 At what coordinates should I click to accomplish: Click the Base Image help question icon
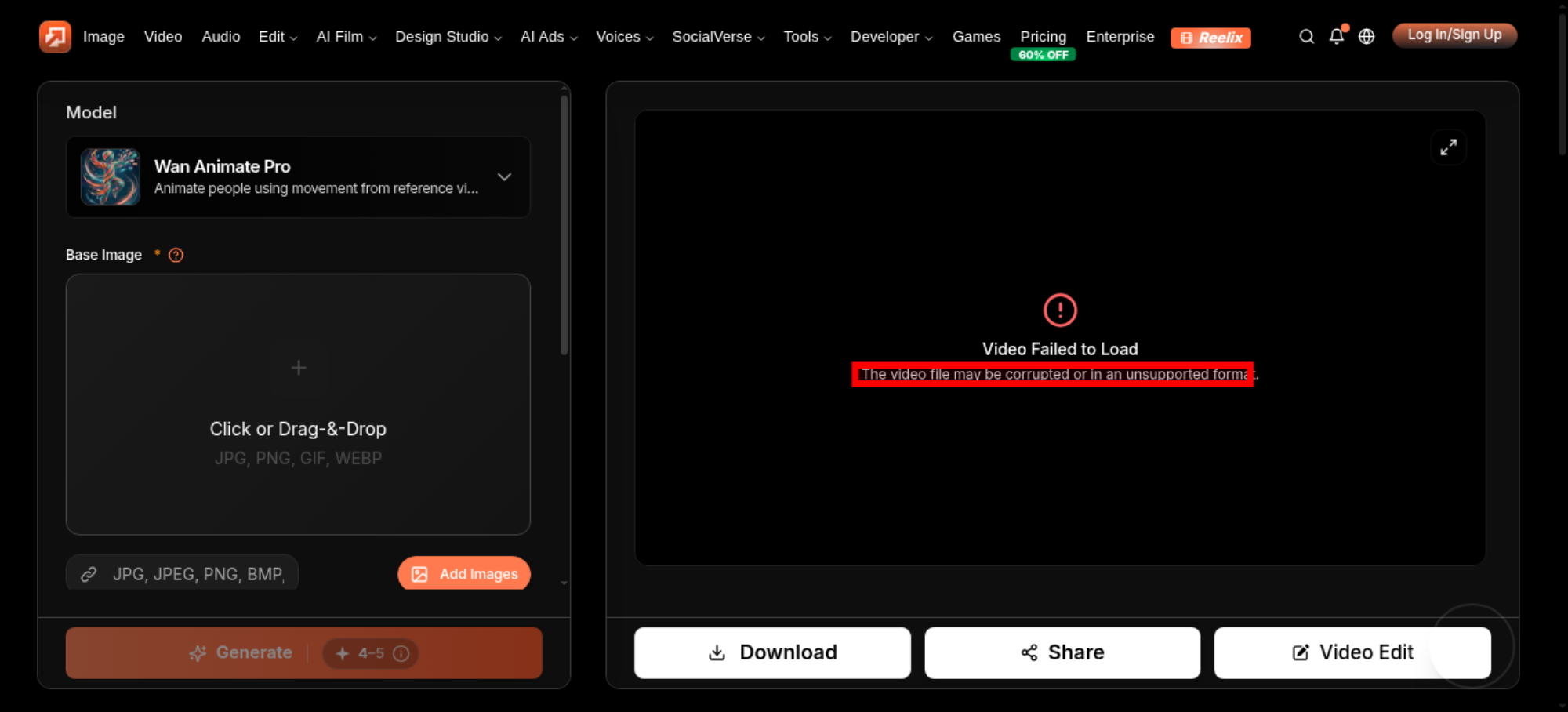click(x=176, y=255)
